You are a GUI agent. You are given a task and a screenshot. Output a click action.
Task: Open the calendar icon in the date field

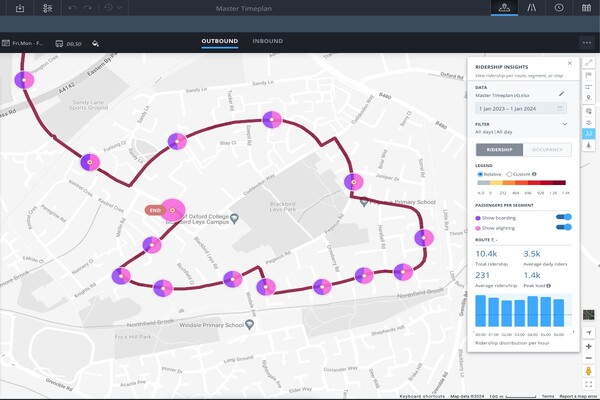[x=560, y=109]
